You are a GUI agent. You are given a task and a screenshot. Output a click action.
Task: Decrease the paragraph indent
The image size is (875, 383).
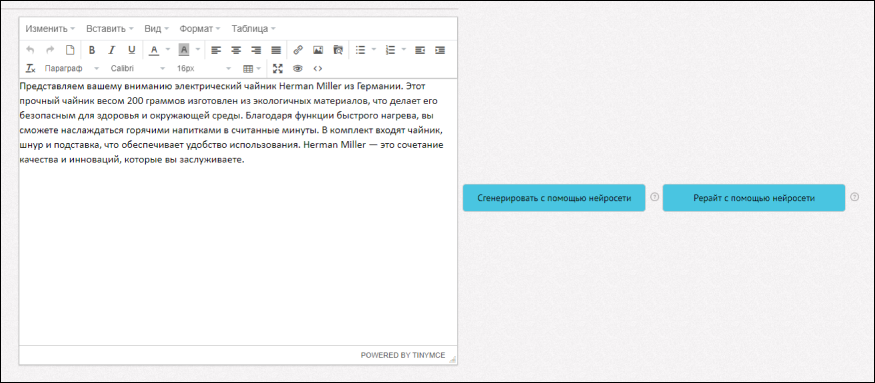tap(420, 50)
